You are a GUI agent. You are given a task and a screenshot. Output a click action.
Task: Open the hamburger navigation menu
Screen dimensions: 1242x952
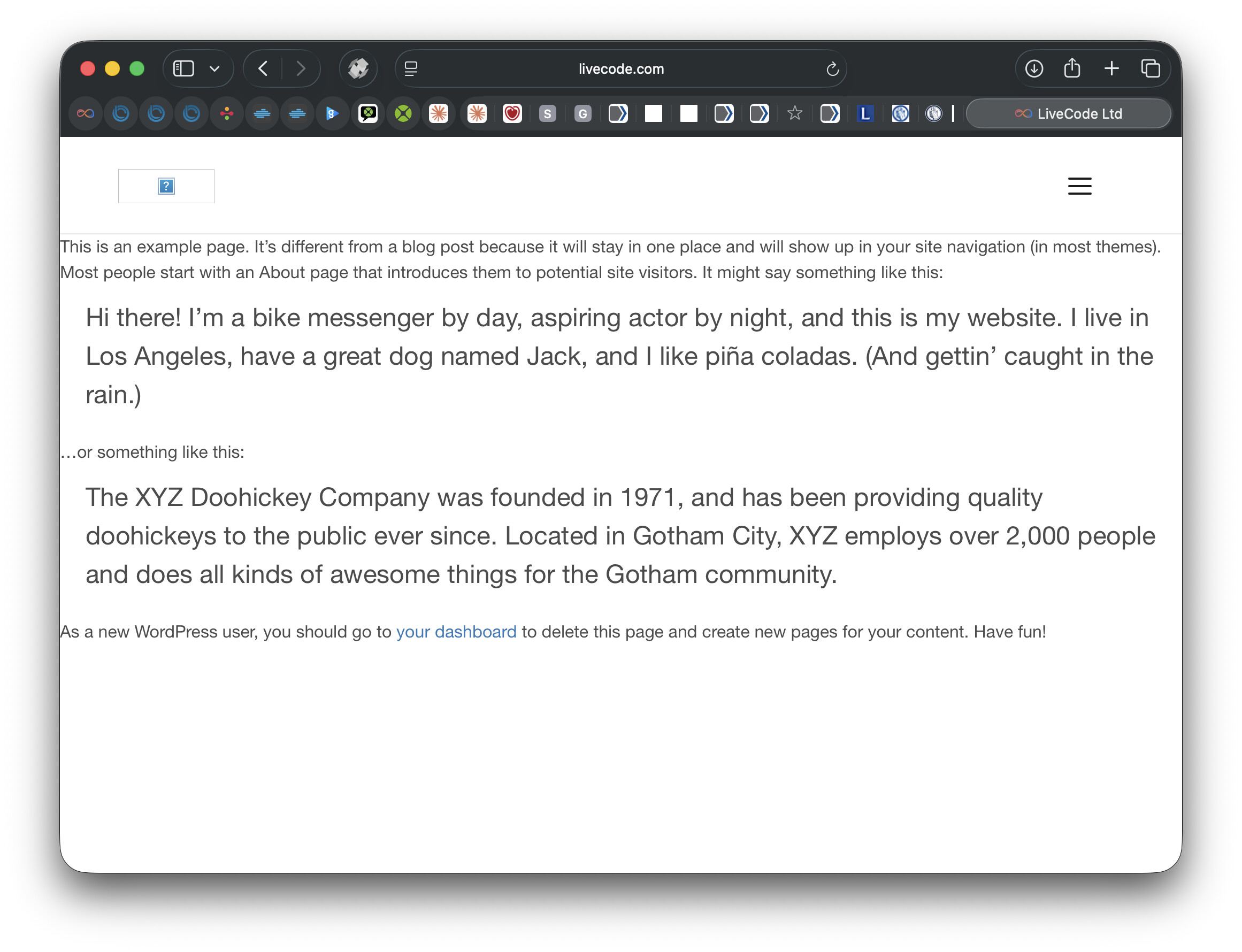tap(1079, 186)
